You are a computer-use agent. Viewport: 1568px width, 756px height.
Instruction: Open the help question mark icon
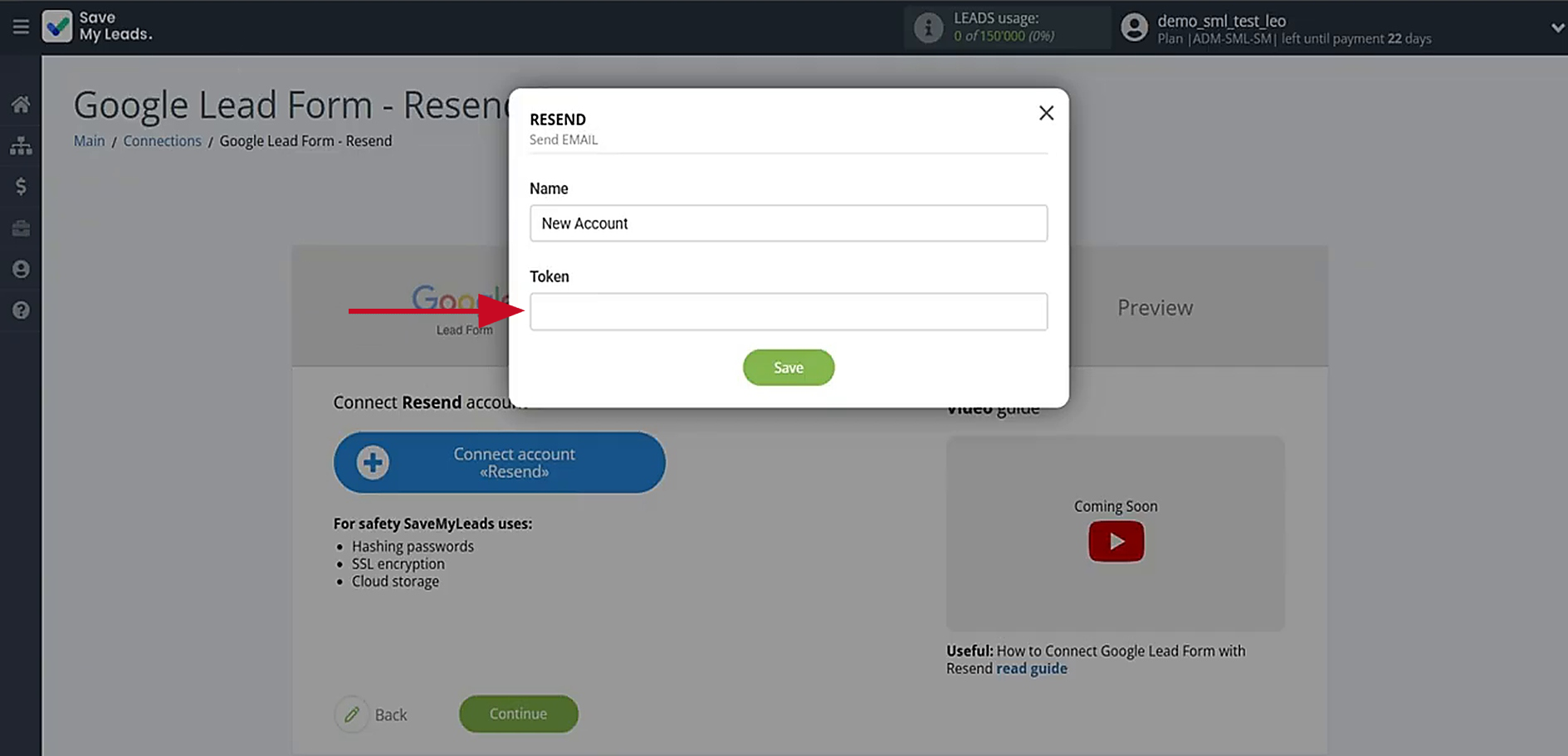pyautogui.click(x=21, y=310)
